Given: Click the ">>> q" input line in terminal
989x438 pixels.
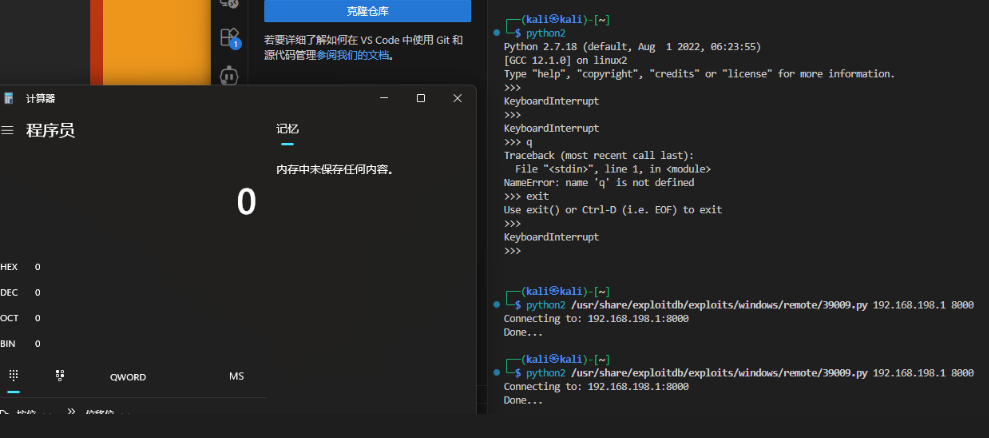Looking at the screenshot, I should click(x=518, y=142).
